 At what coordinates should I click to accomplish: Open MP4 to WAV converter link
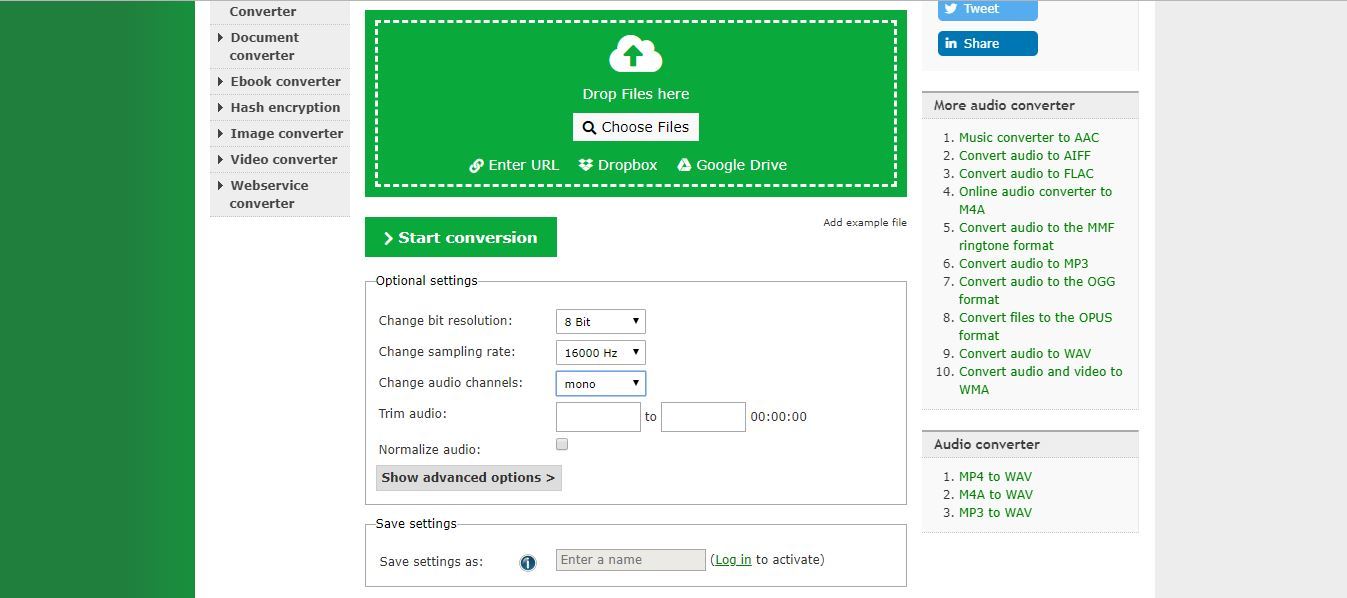pyautogui.click(x=995, y=477)
